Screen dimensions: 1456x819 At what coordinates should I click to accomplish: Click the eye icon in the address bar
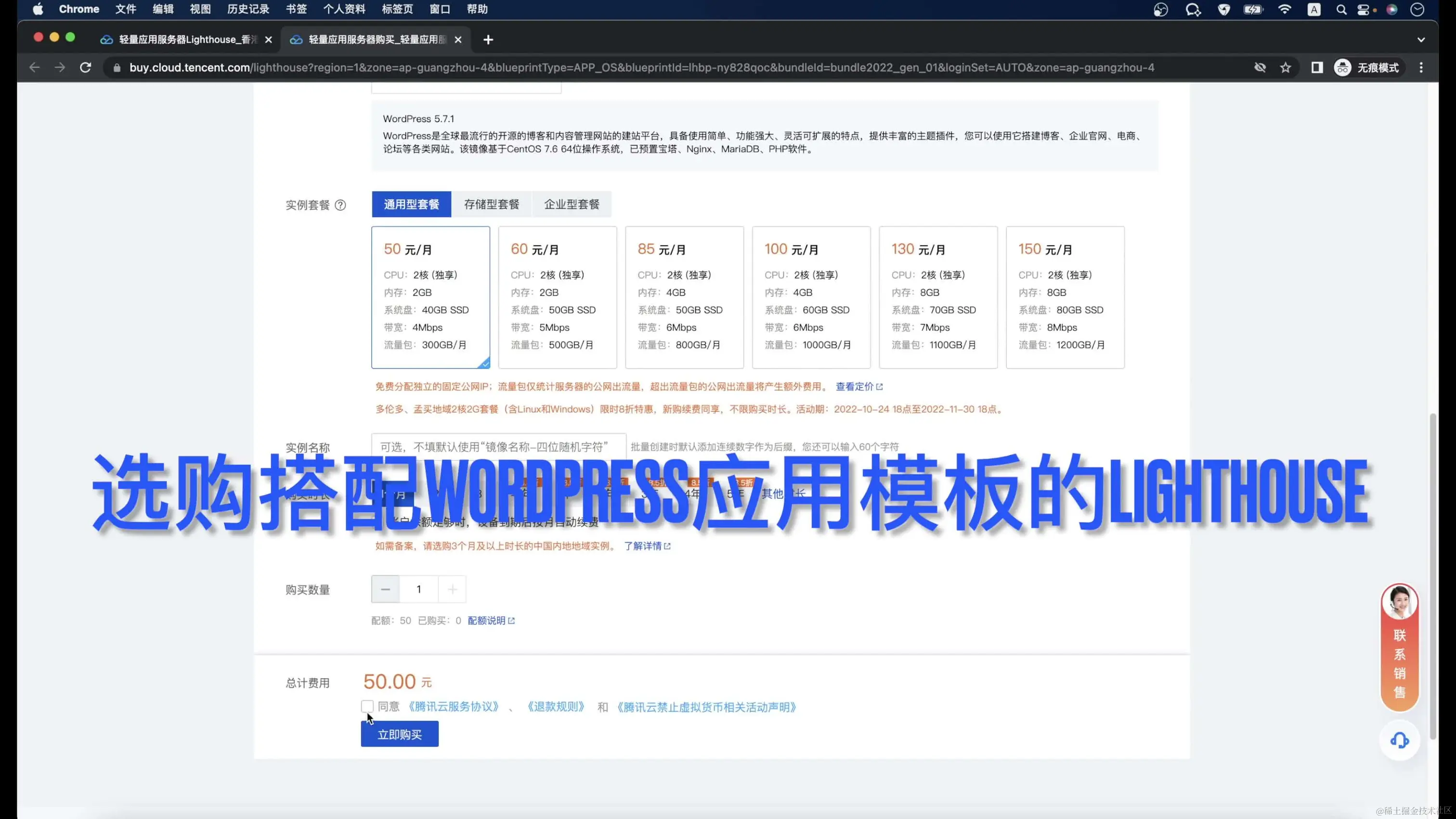pos(1261,67)
